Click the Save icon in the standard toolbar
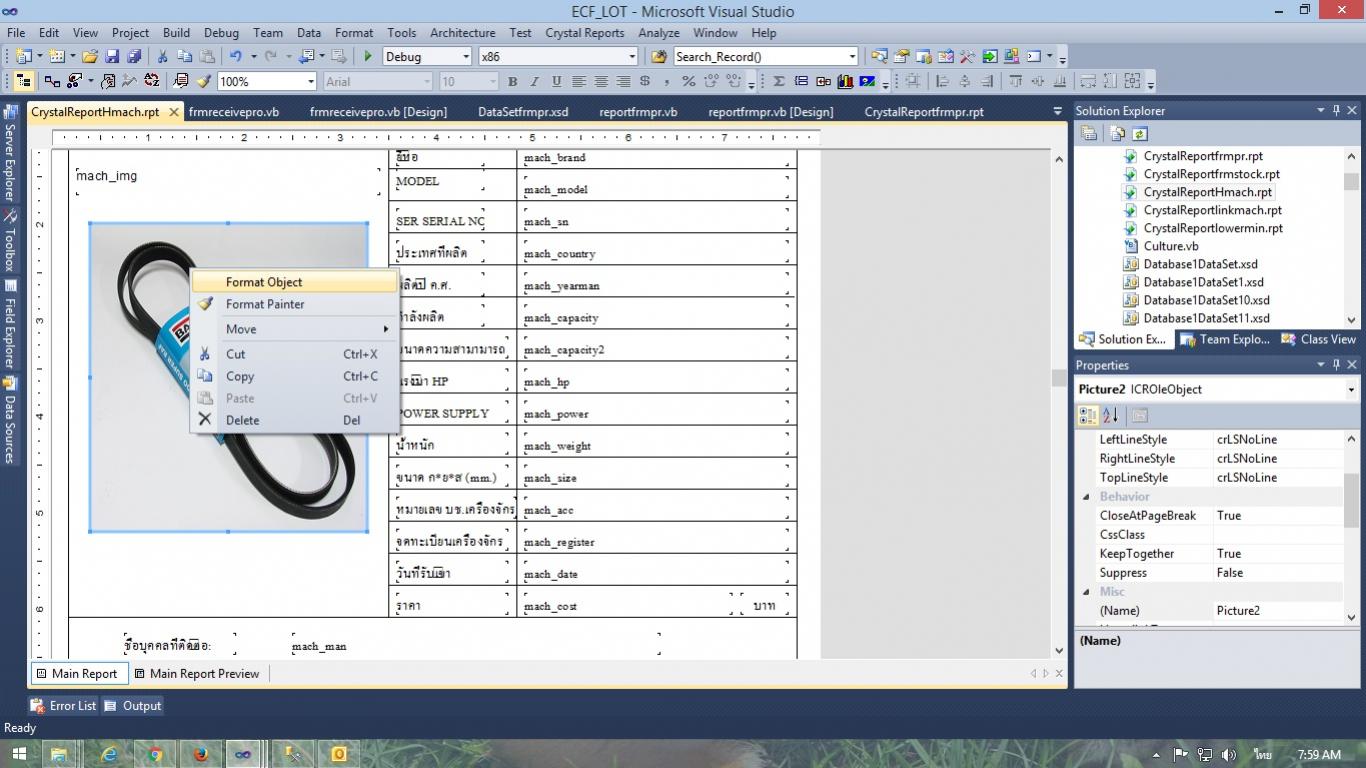 click(112, 57)
